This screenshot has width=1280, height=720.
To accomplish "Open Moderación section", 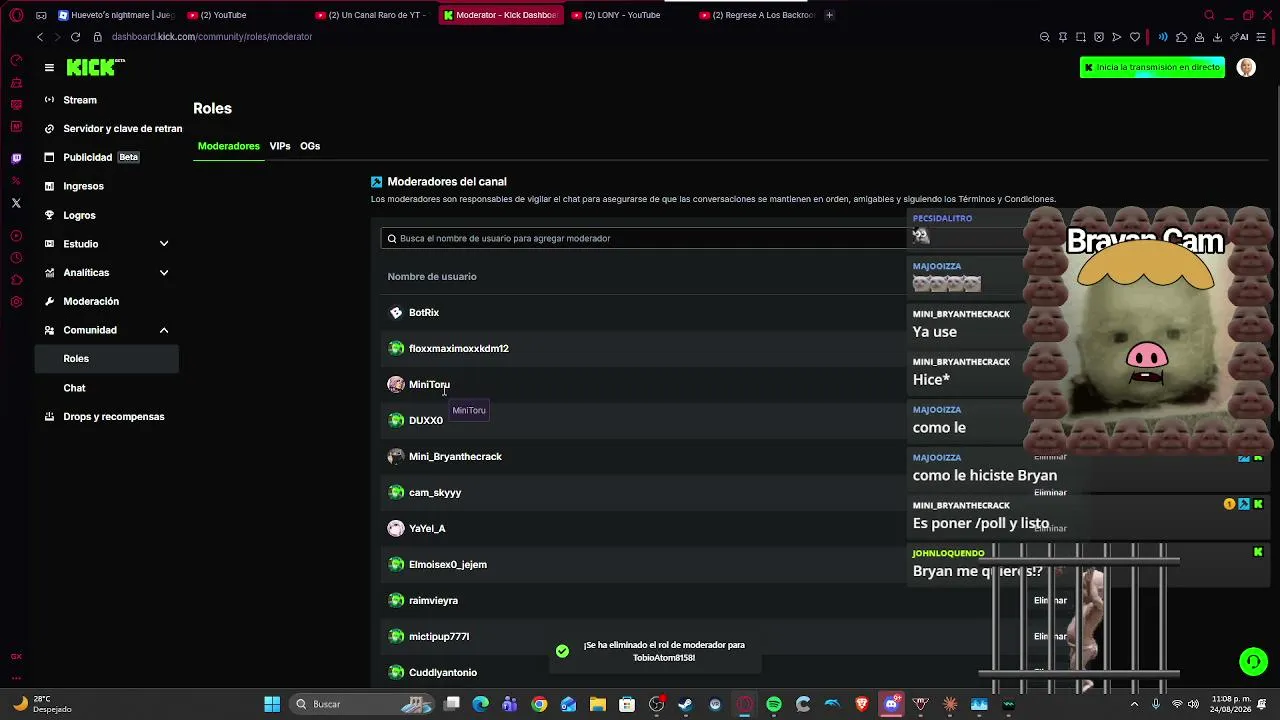I will (x=91, y=301).
